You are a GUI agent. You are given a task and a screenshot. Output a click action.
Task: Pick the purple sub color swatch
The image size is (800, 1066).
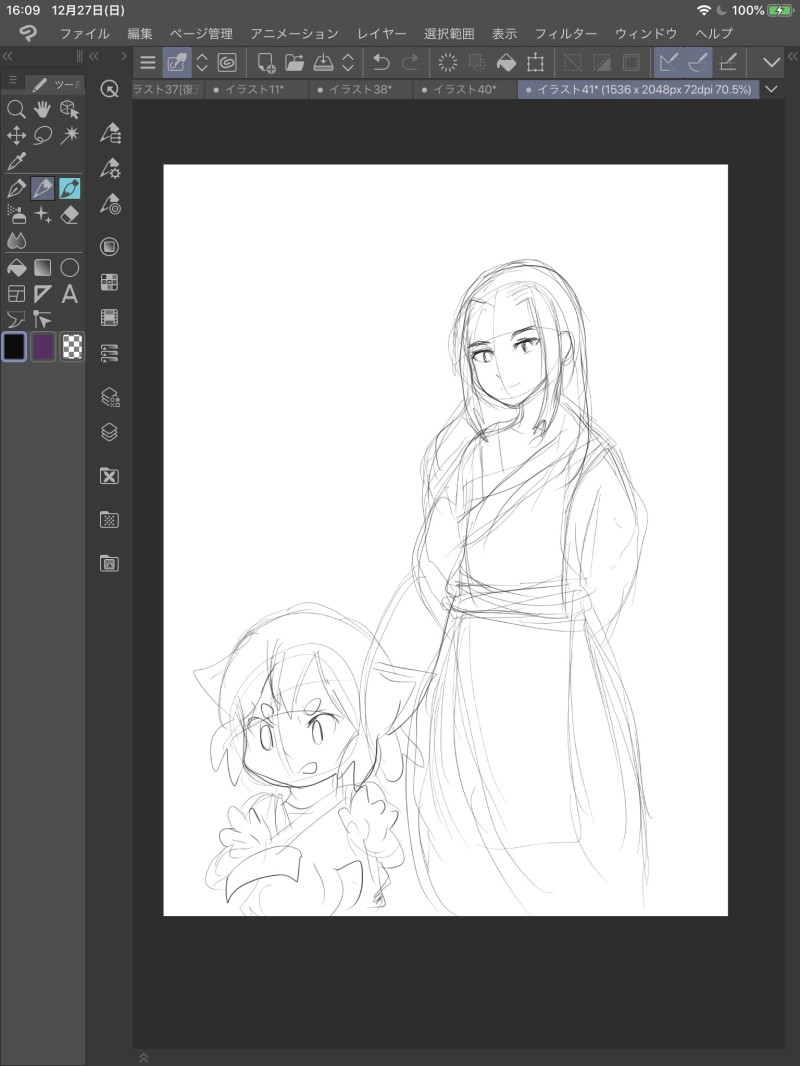pos(43,347)
